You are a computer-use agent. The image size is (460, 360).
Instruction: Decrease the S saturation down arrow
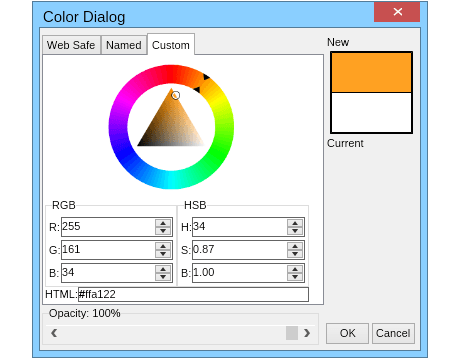[x=295, y=254]
